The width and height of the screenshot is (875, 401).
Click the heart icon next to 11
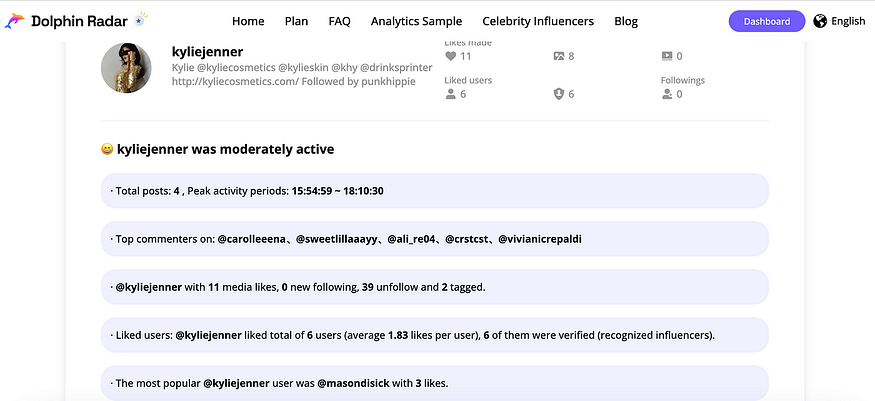coord(450,56)
